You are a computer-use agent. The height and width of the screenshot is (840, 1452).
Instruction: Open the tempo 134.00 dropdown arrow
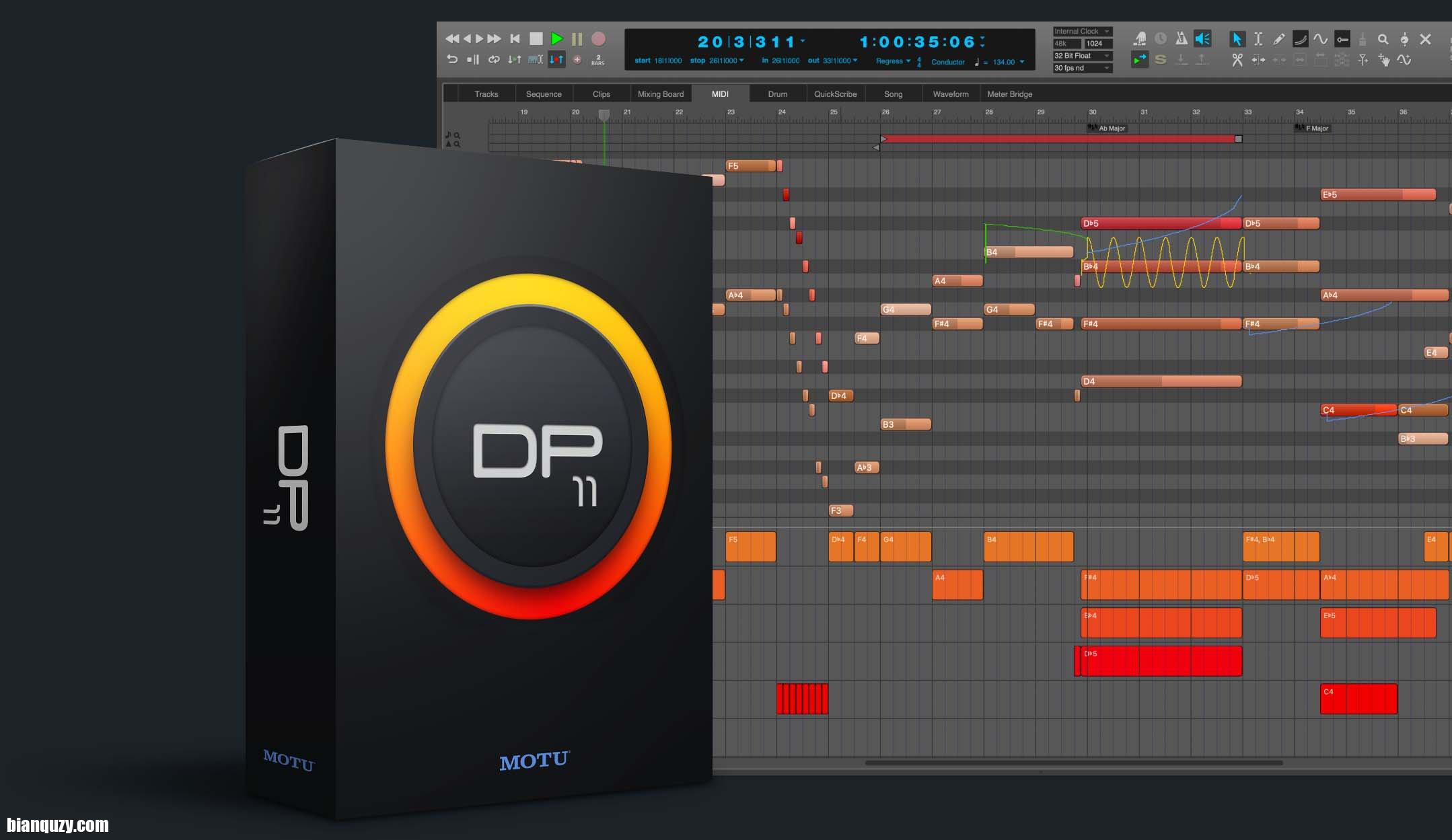(1022, 62)
